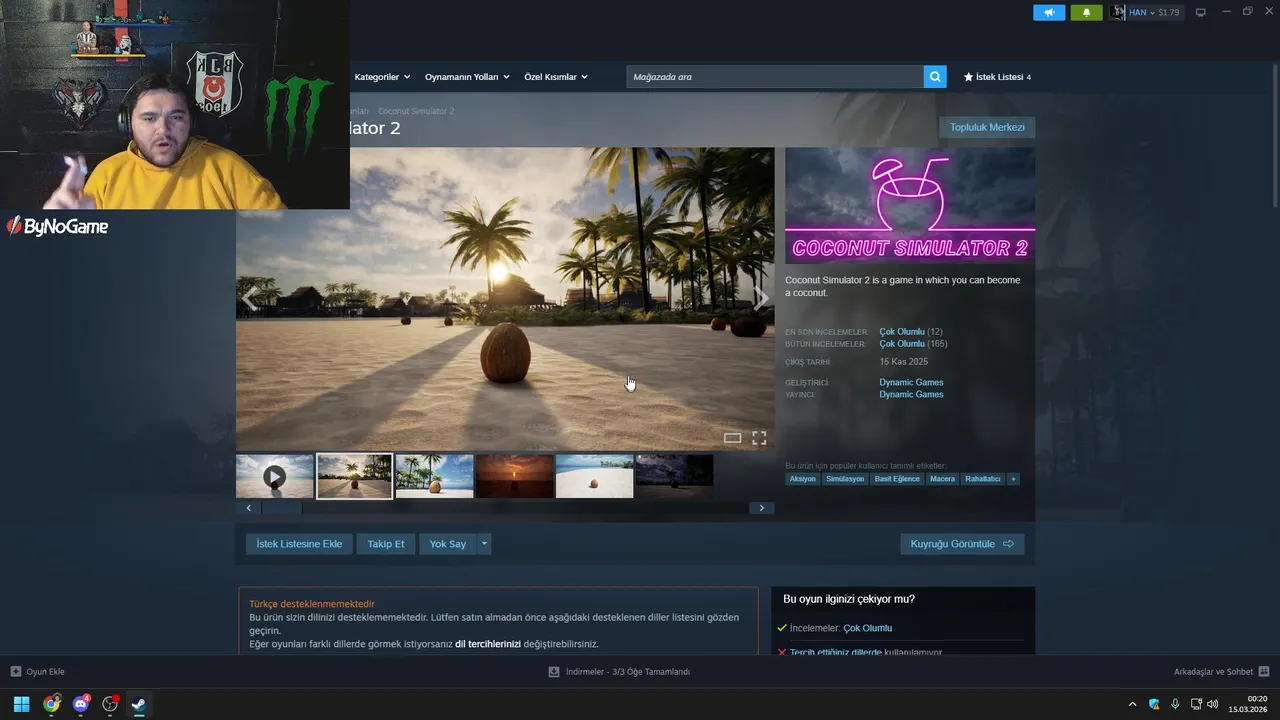
Task: Click Çok Olumlu next to İncelemeler
Action: point(867,628)
